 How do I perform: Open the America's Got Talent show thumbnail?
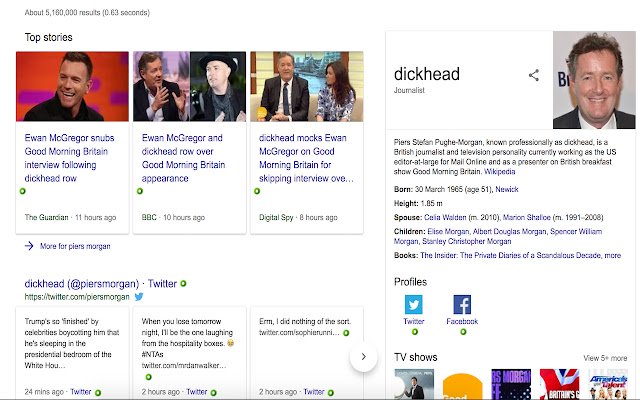click(x=608, y=384)
